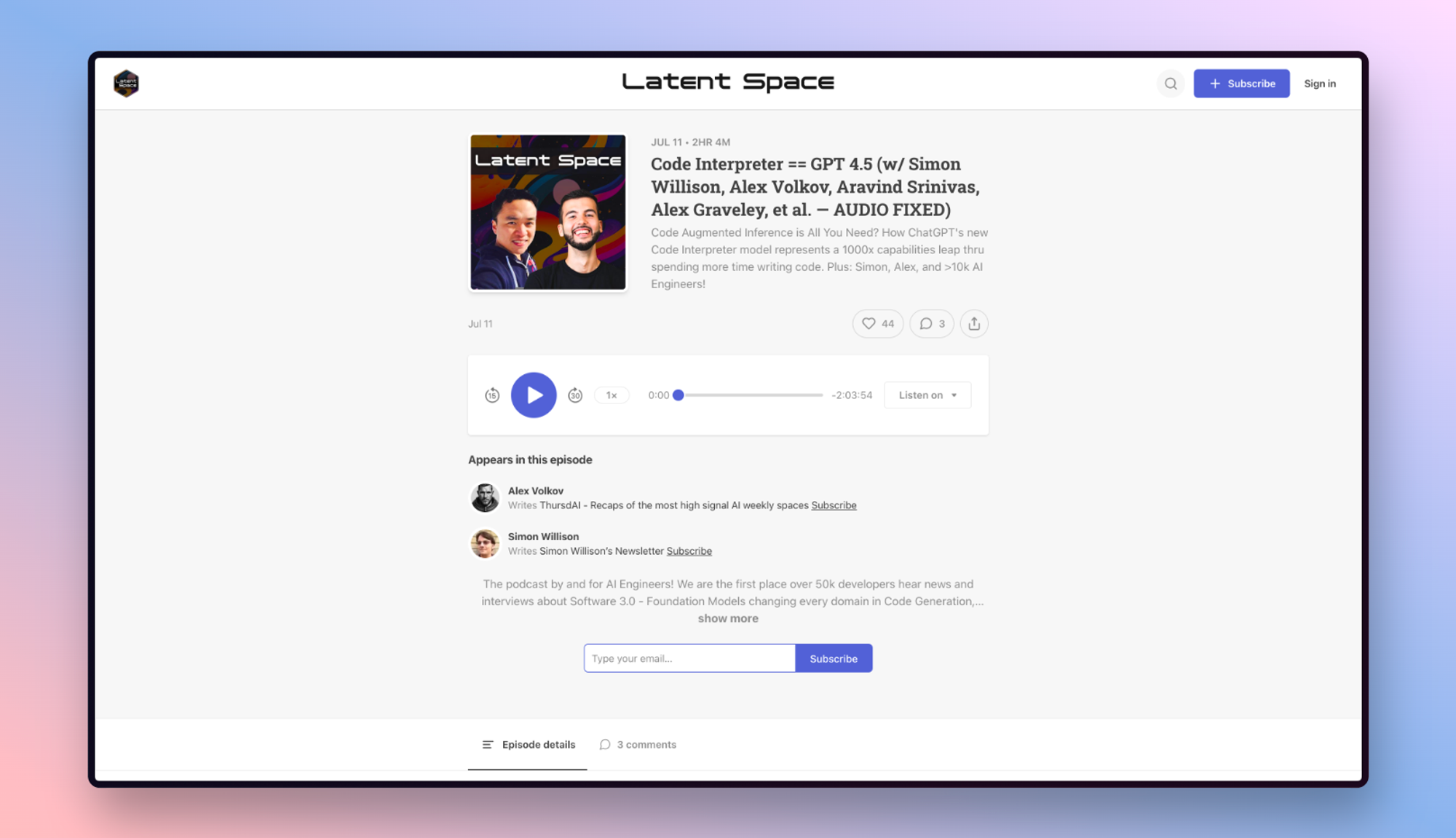Screen dimensions: 1456x838
Task: Open Simon Willison profile name
Action: point(543,537)
